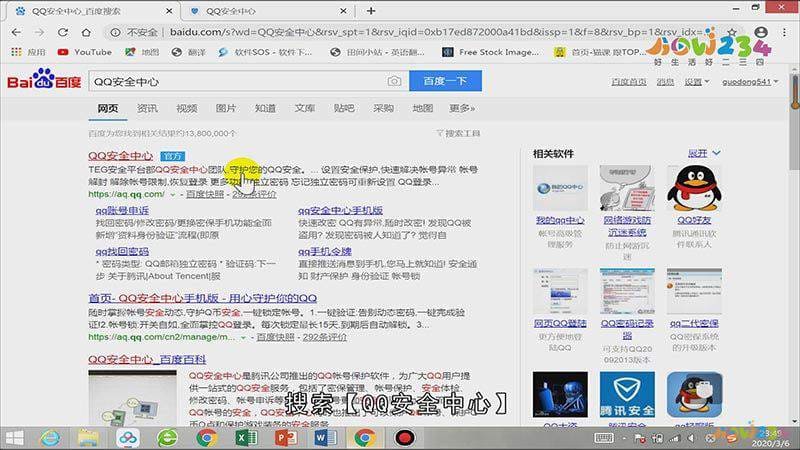Select the 知道 tab
The image size is (800, 450).
click(x=265, y=108)
